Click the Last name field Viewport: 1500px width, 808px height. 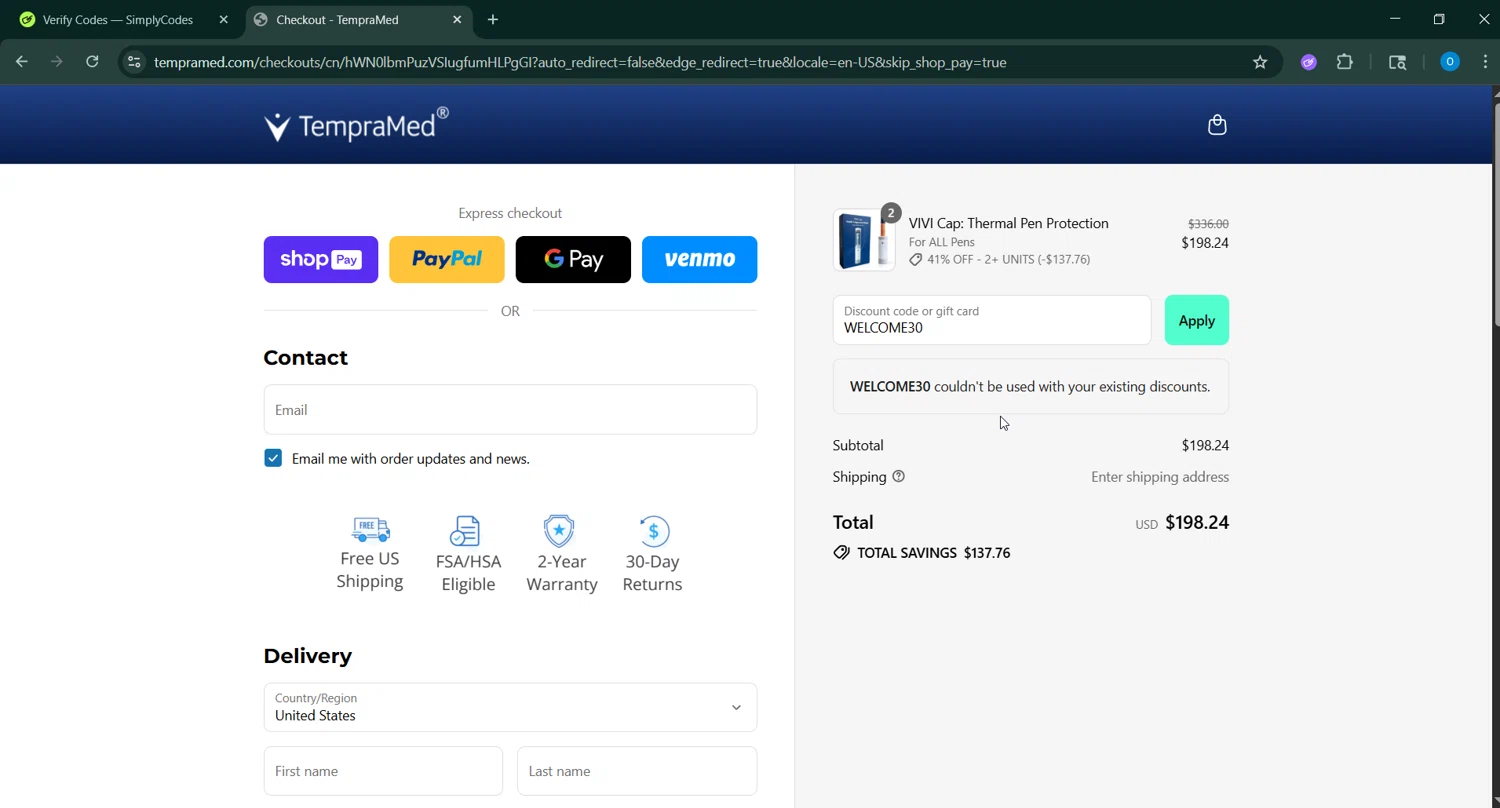point(637,771)
